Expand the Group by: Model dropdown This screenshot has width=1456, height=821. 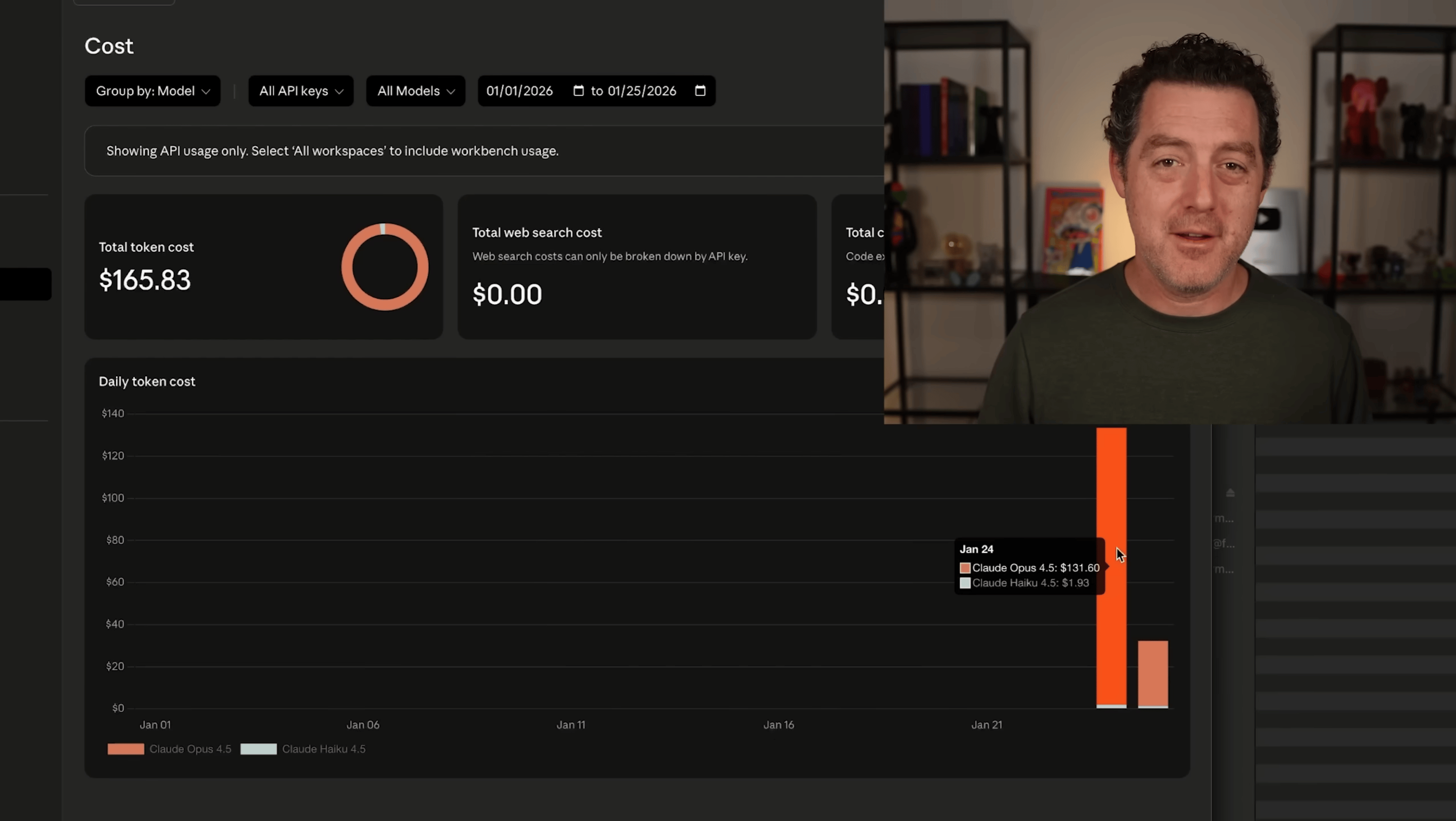pyautogui.click(x=153, y=91)
